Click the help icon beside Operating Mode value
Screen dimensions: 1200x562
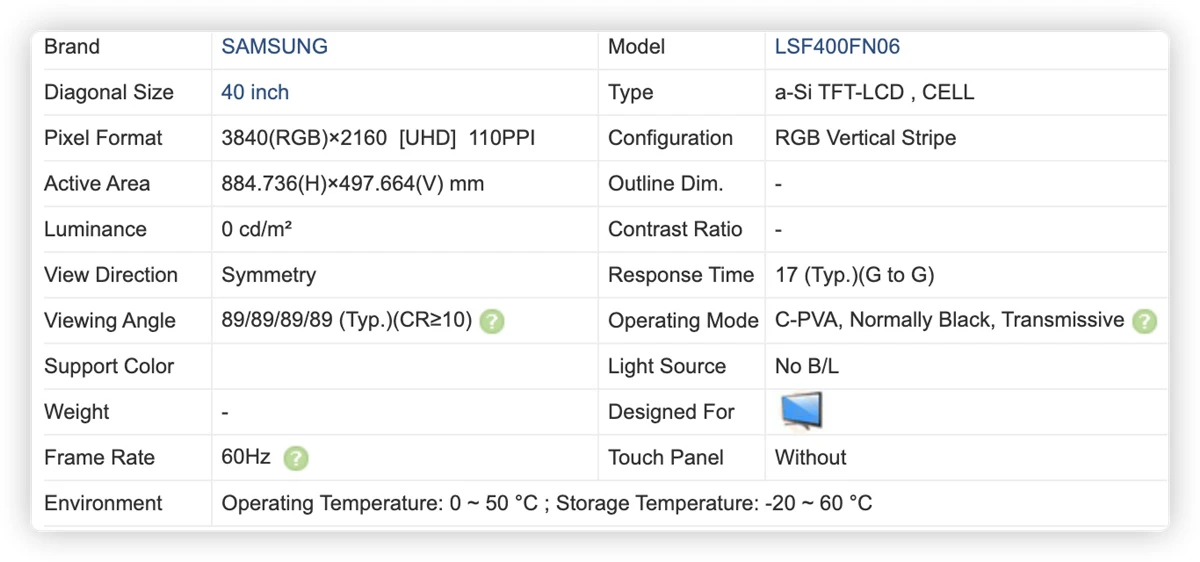tap(1145, 321)
